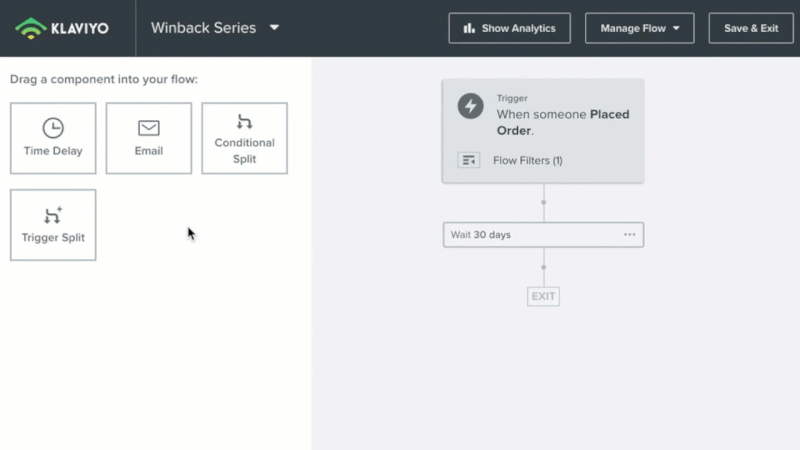Image resolution: width=800 pixels, height=450 pixels.
Task: Click the EXIT node in the flow
Action: (543, 296)
